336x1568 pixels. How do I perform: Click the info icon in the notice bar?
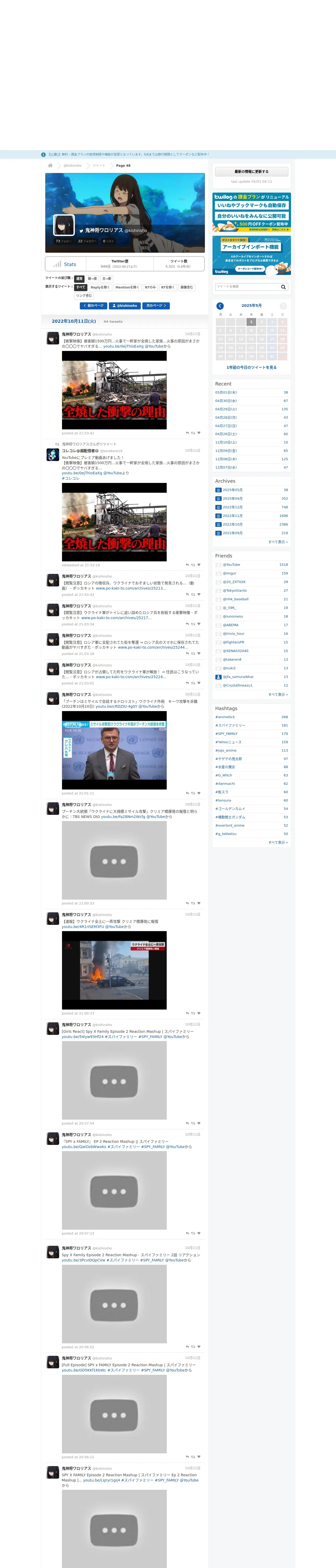43,155
